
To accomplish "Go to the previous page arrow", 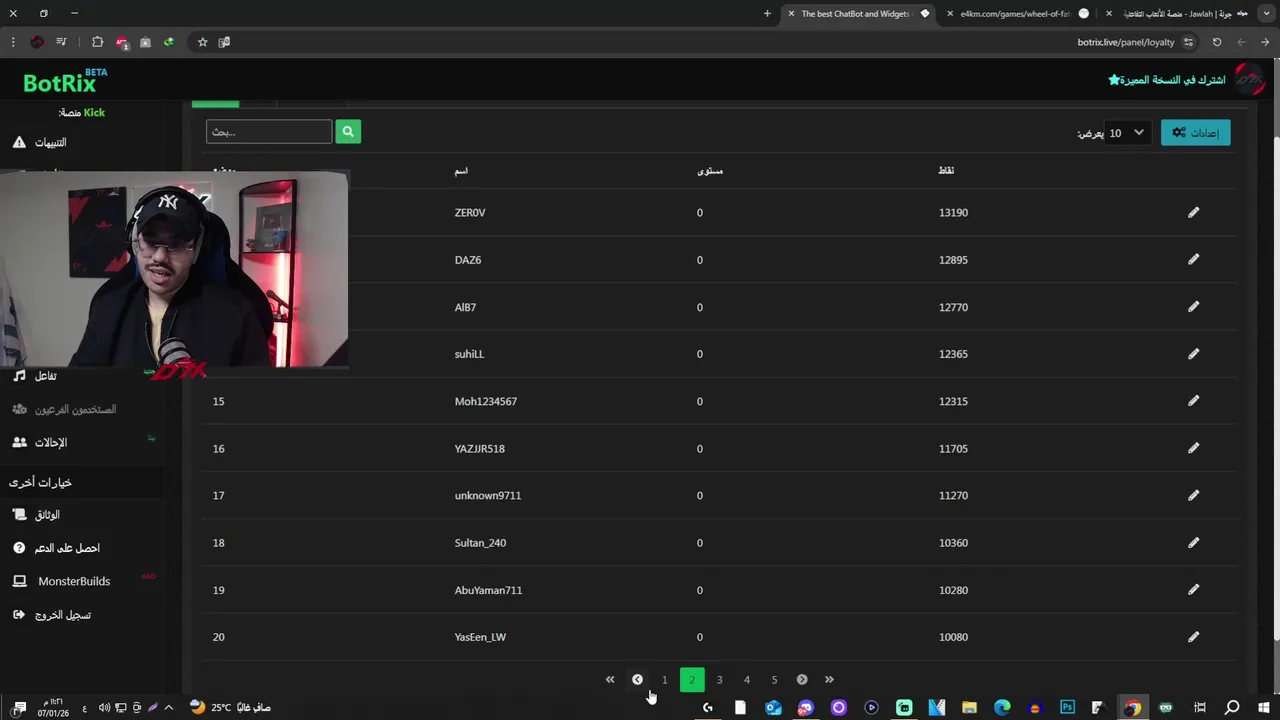I will [x=637, y=680].
